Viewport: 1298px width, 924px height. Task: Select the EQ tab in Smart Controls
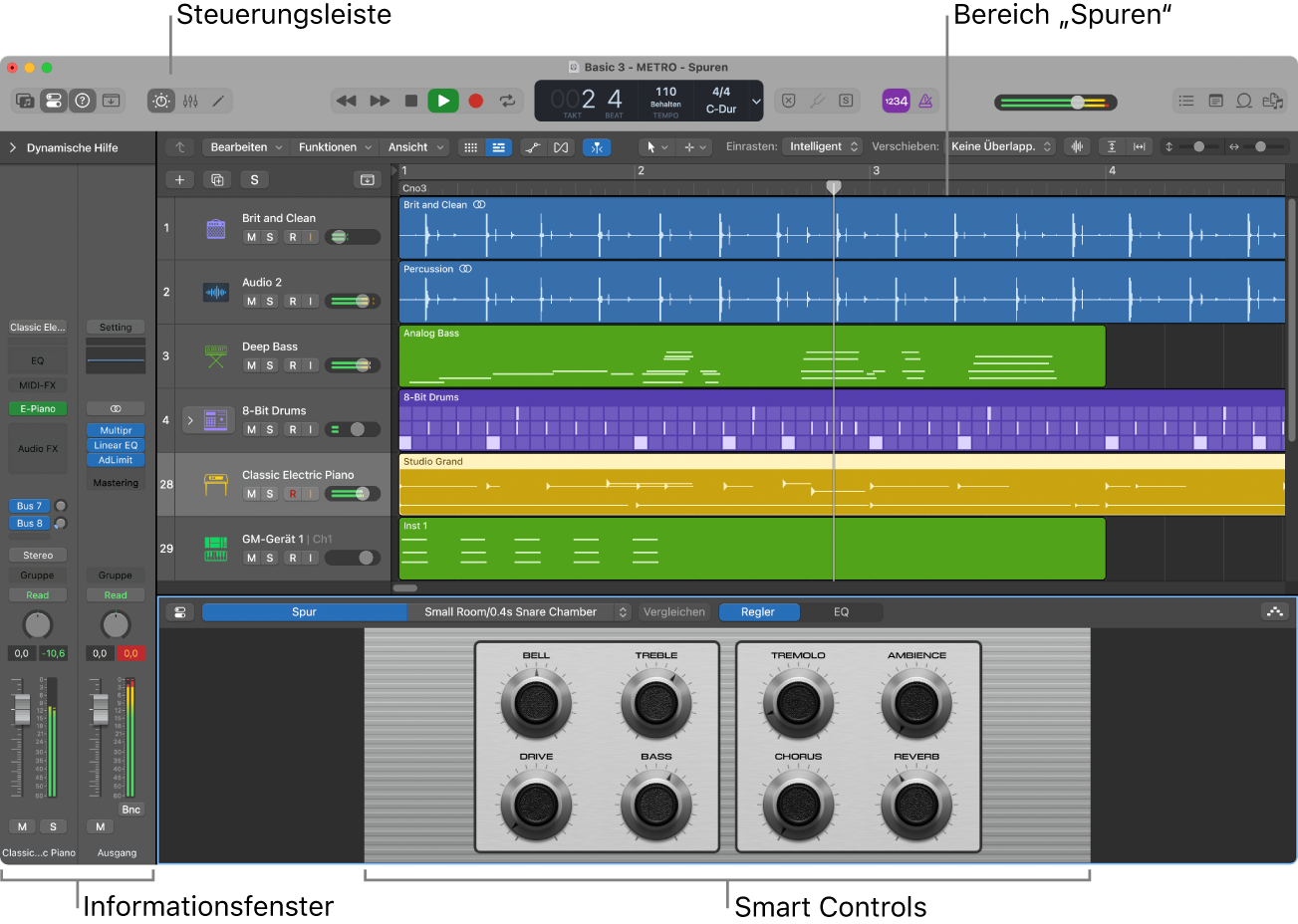click(842, 612)
